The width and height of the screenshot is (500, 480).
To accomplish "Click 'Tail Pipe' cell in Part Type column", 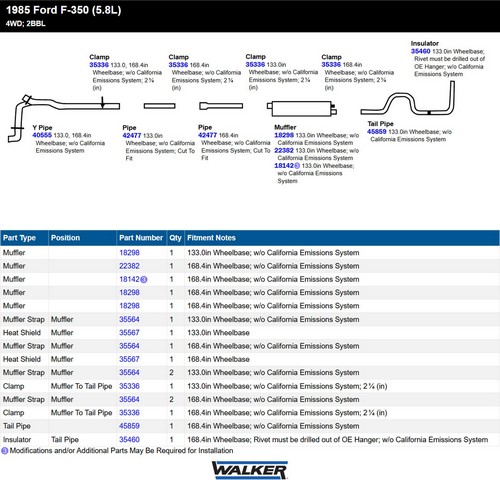I will click(x=17, y=426).
